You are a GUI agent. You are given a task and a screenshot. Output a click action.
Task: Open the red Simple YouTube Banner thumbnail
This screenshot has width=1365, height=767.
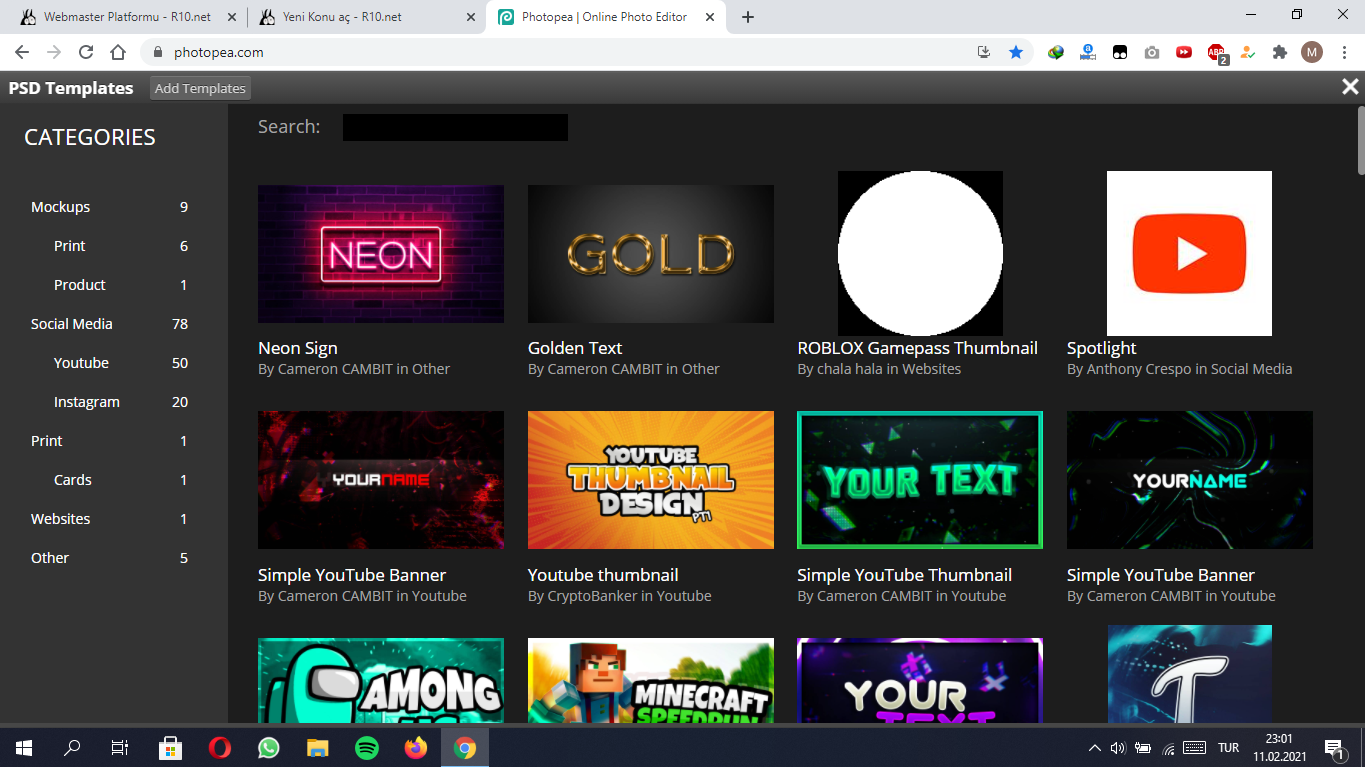[x=381, y=480]
